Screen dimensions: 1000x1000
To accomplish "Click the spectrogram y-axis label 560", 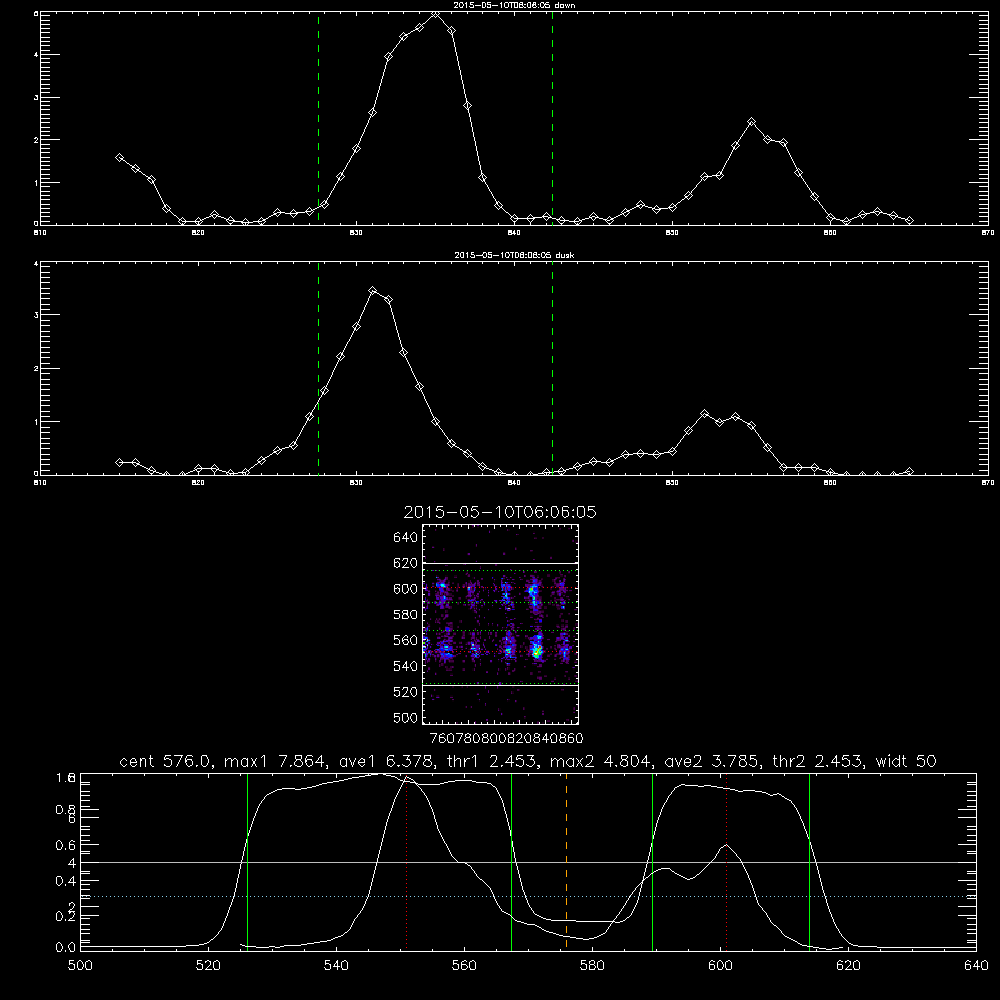I will [406, 640].
